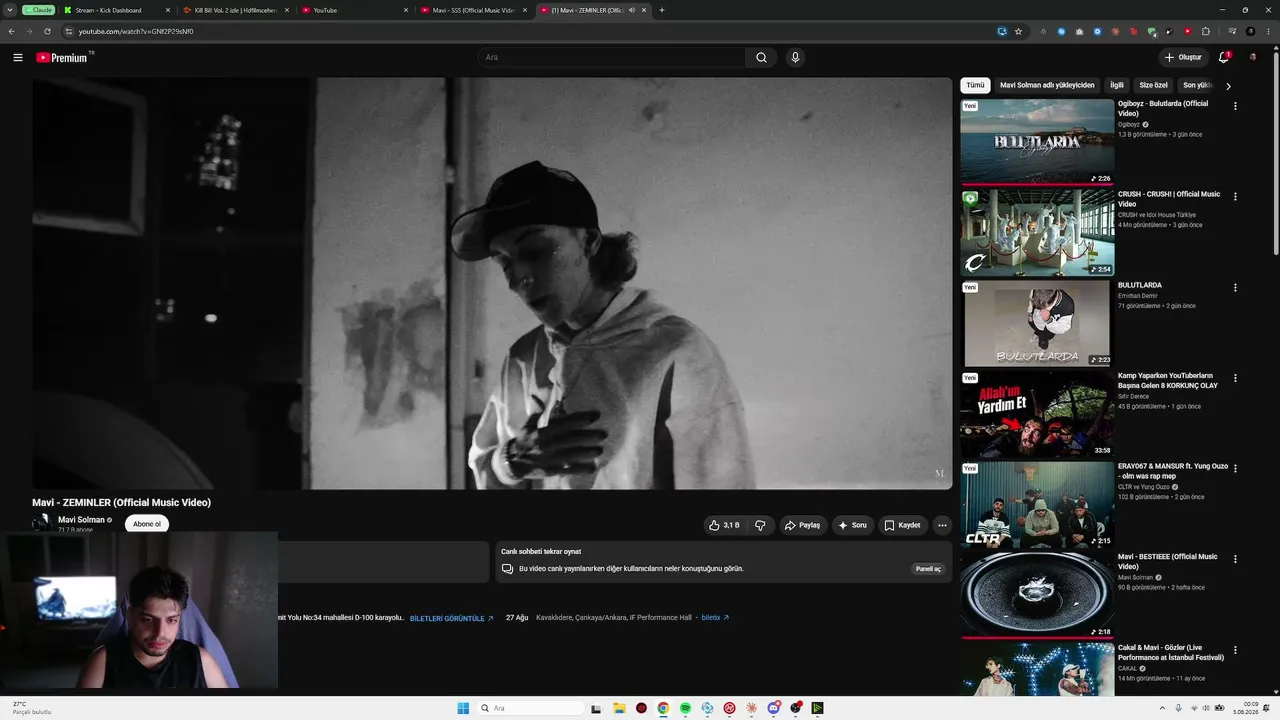Click the 'Oluştur' create button
Viewport: 1280px width, 720px height.
pyautogui.click(x=1183, y=57)
